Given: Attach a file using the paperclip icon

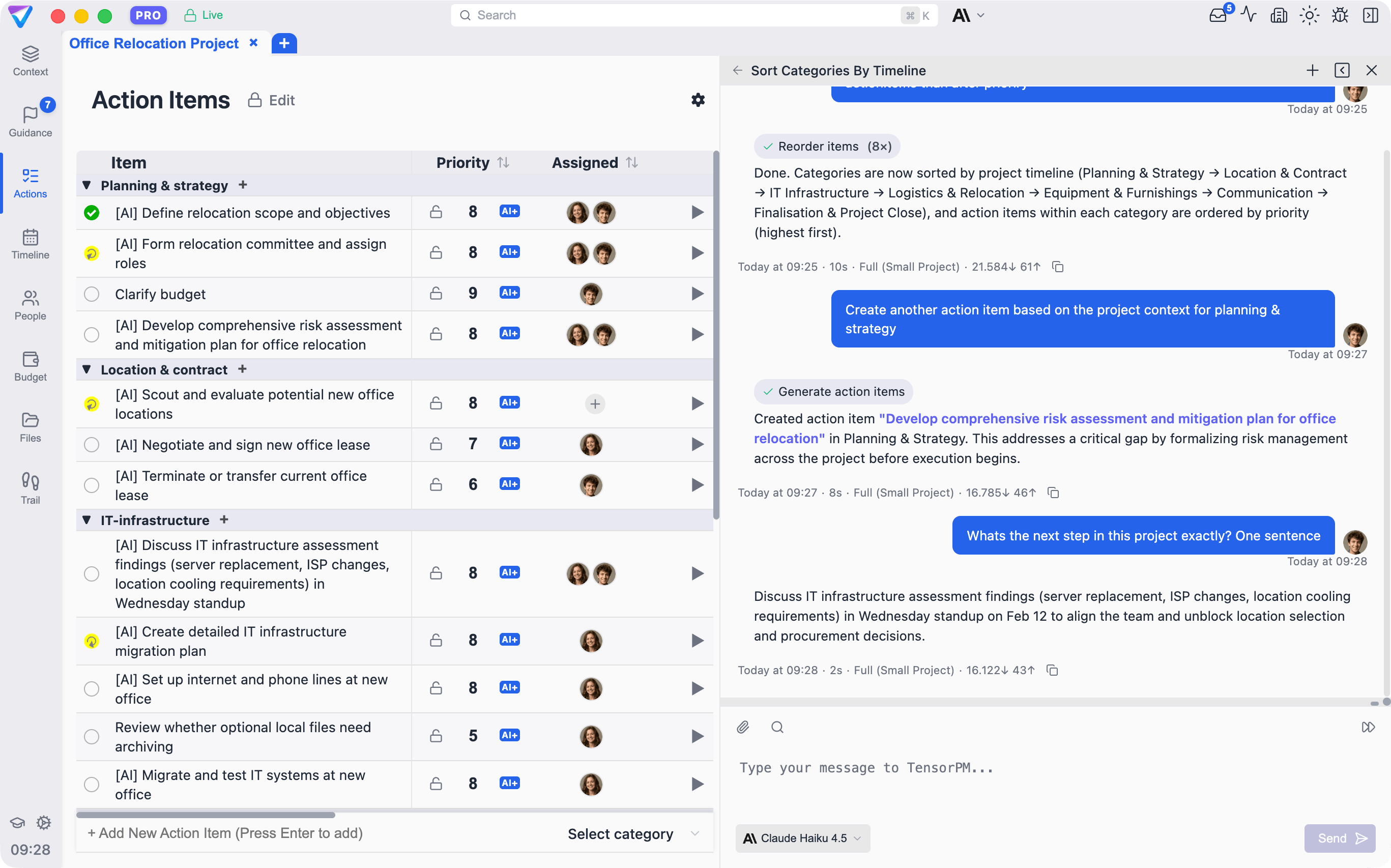Looking at the screenshot, I should click(742, 727).
